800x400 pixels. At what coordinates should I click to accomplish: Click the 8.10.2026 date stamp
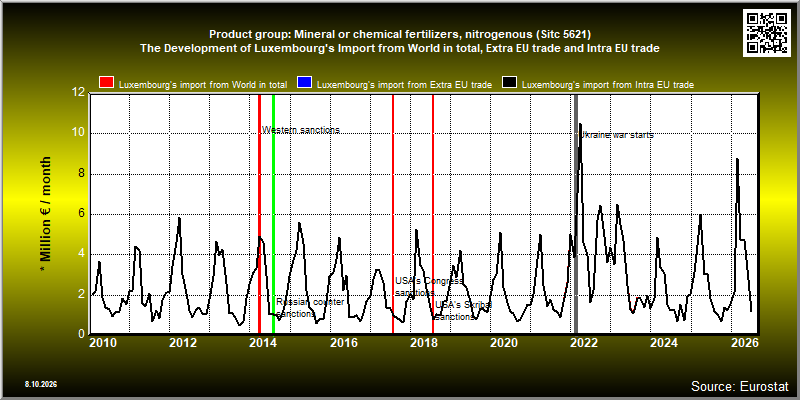click(41, 384)
